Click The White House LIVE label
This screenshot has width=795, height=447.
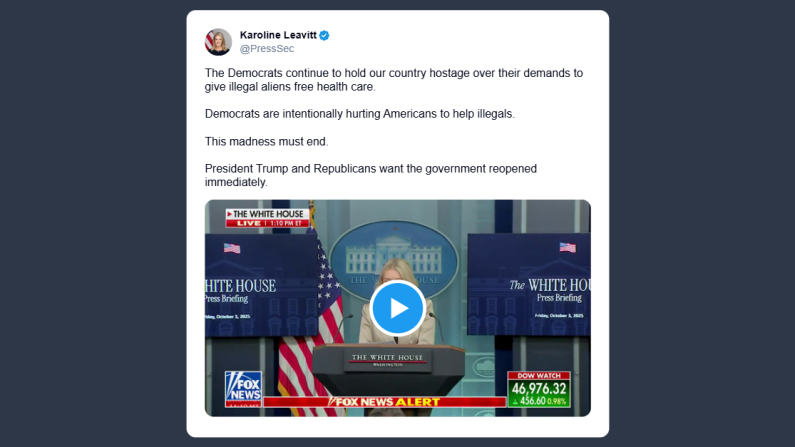(267, 218)
